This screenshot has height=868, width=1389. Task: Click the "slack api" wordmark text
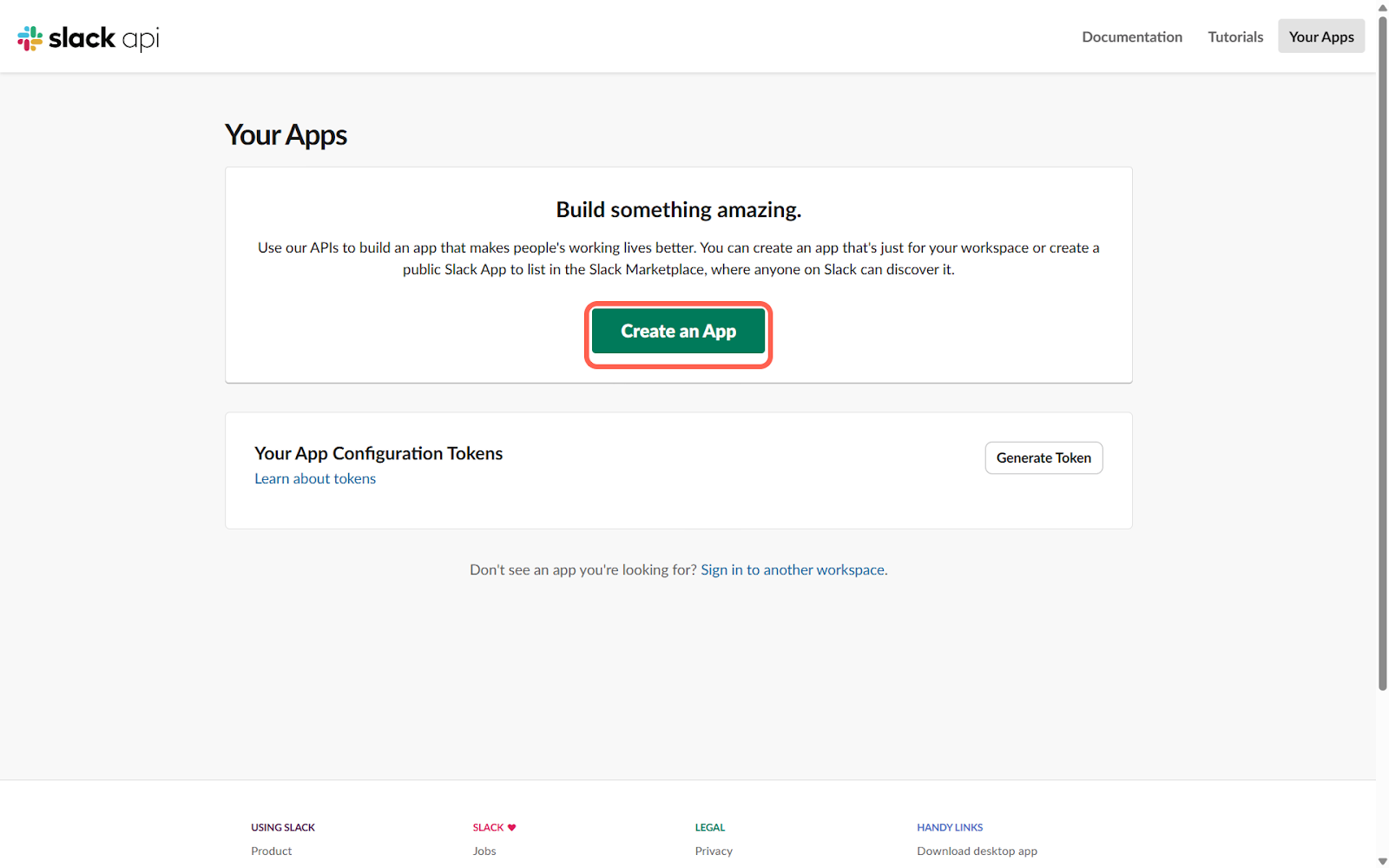104,38
